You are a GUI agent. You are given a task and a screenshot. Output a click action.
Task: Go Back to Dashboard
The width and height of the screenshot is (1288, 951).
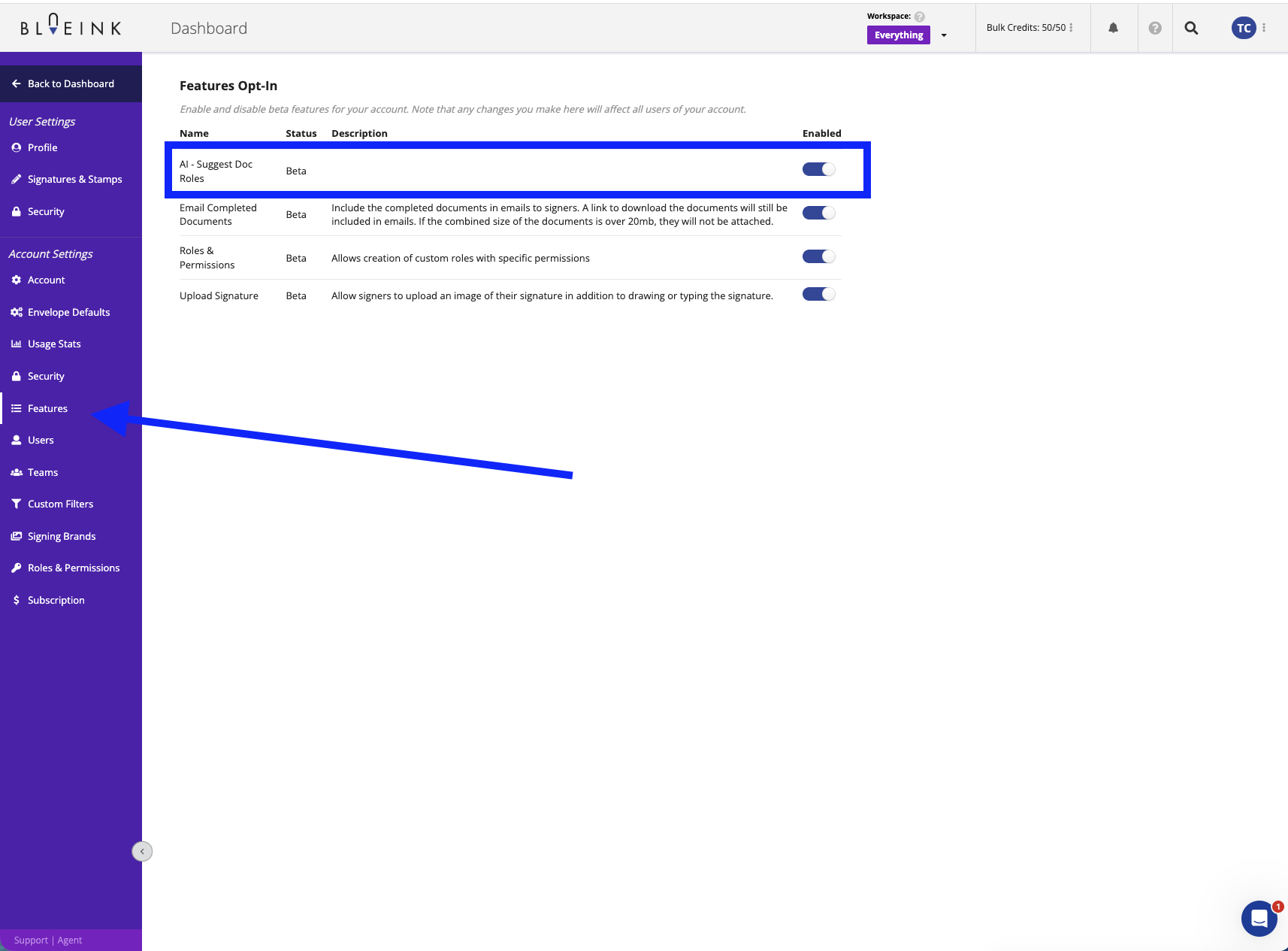(x=71, y=83)
